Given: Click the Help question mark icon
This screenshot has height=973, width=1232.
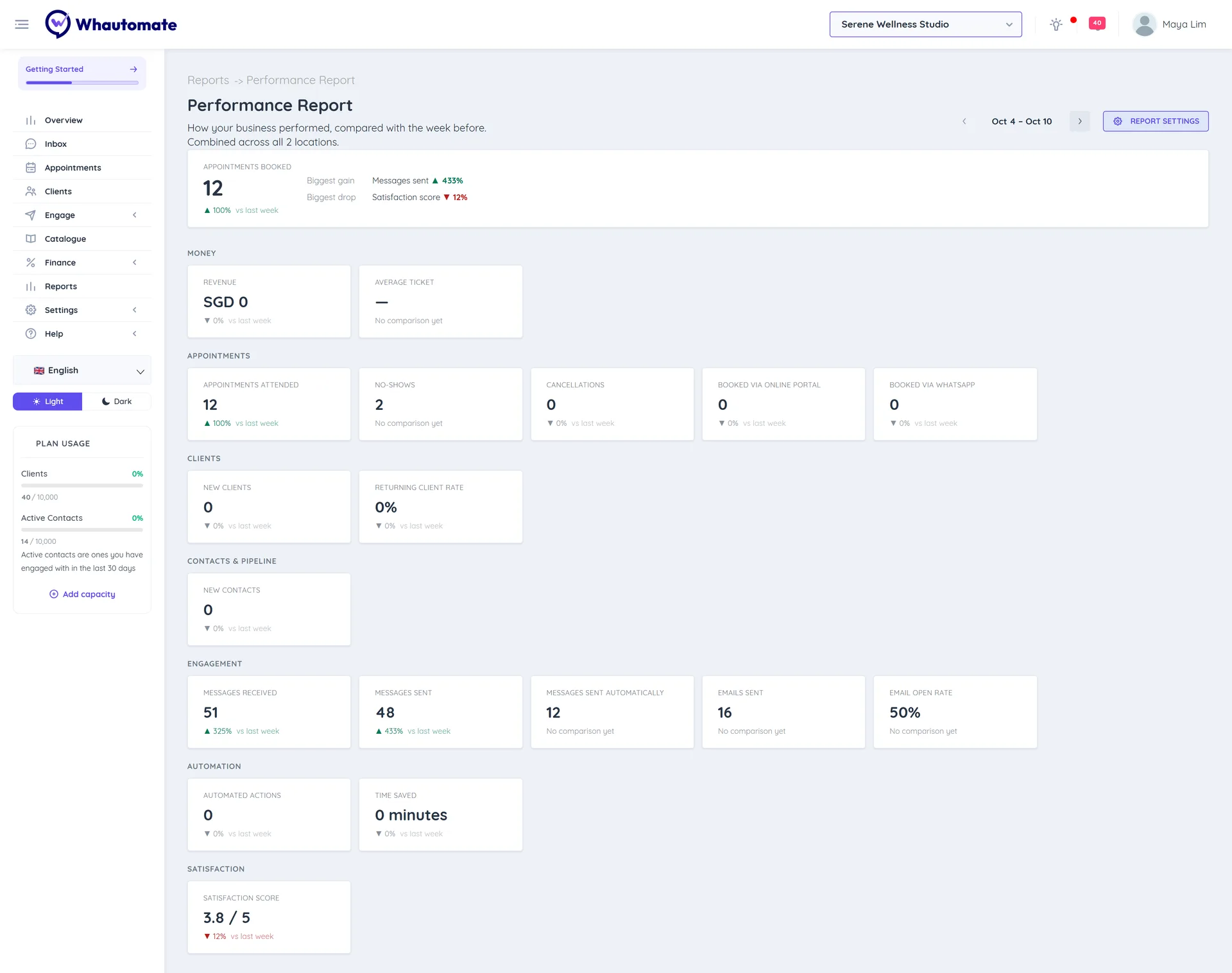Looking at the screenshot, I should (31, 334).
